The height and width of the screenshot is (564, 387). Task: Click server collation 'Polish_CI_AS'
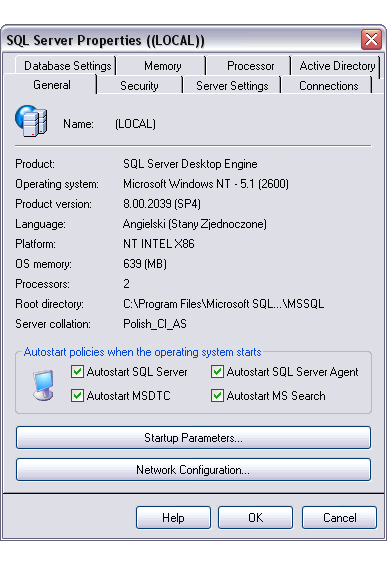(155, 324)
